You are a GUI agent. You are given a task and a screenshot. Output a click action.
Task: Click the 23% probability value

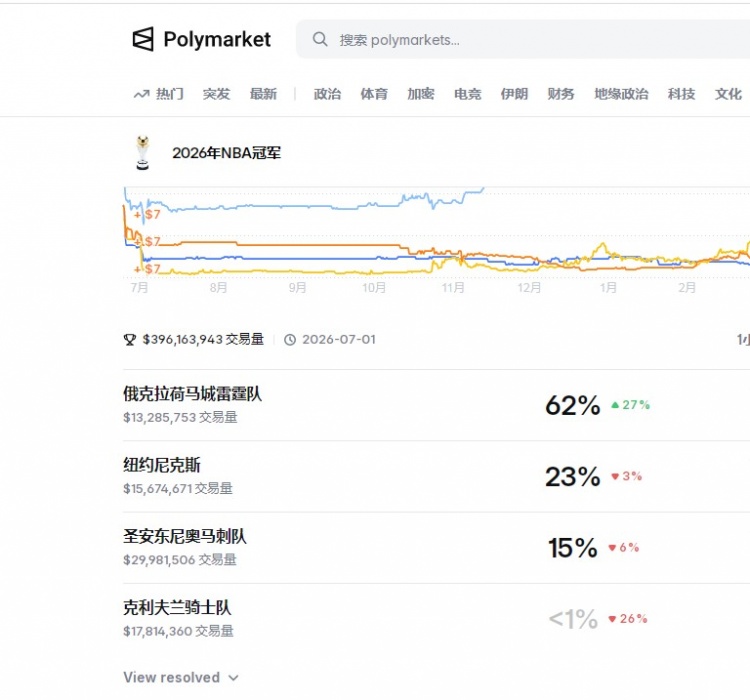(573, 477)
